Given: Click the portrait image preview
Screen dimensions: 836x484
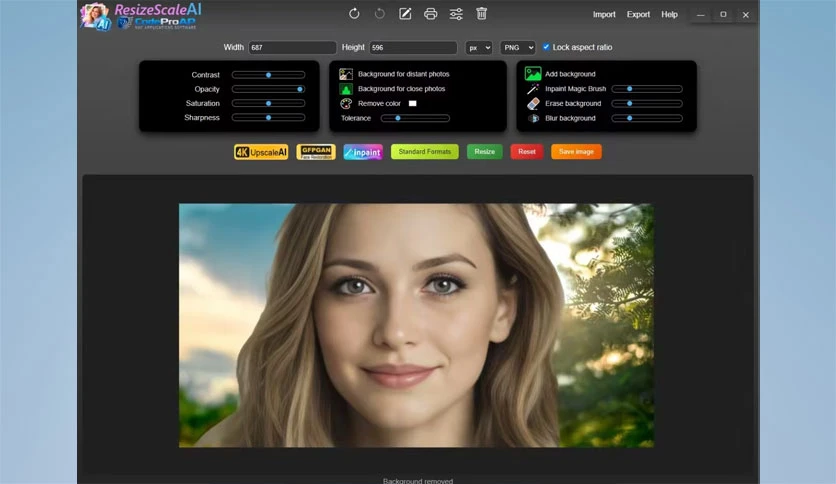Looking at the screenshot, I should pyautogui.click(x=416, y=325).
